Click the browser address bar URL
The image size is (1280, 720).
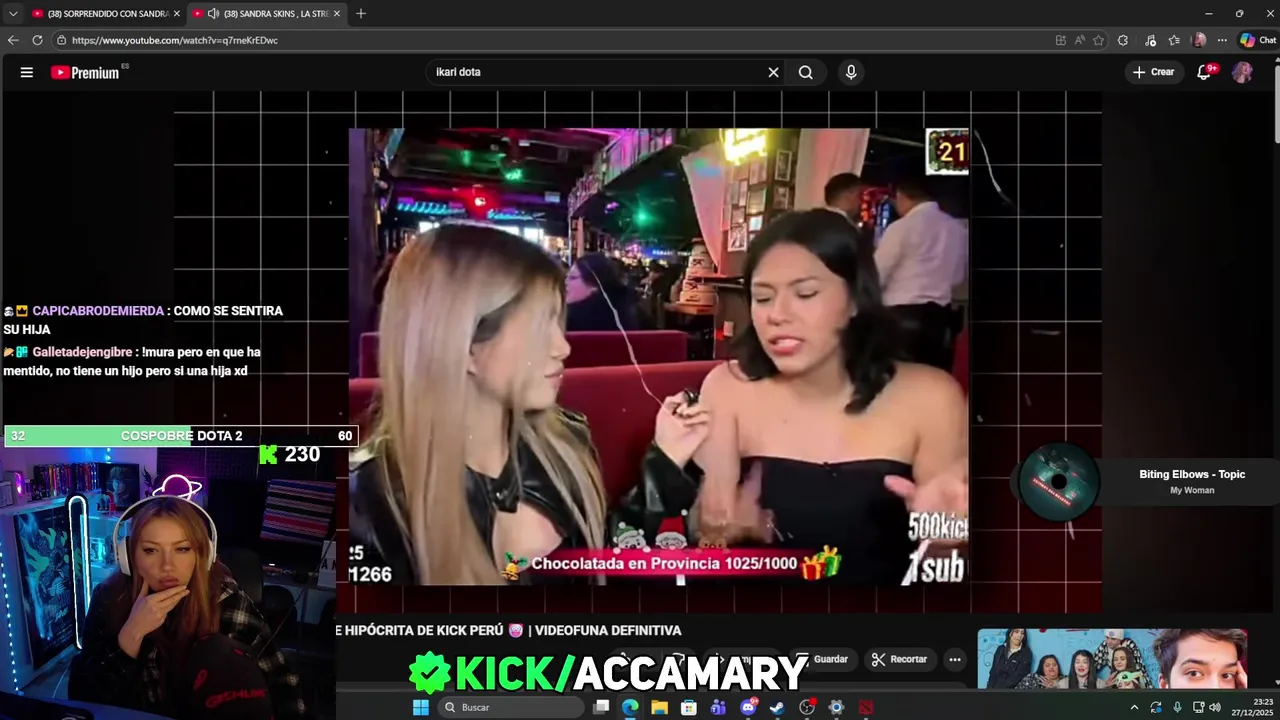tap(175, 40)
